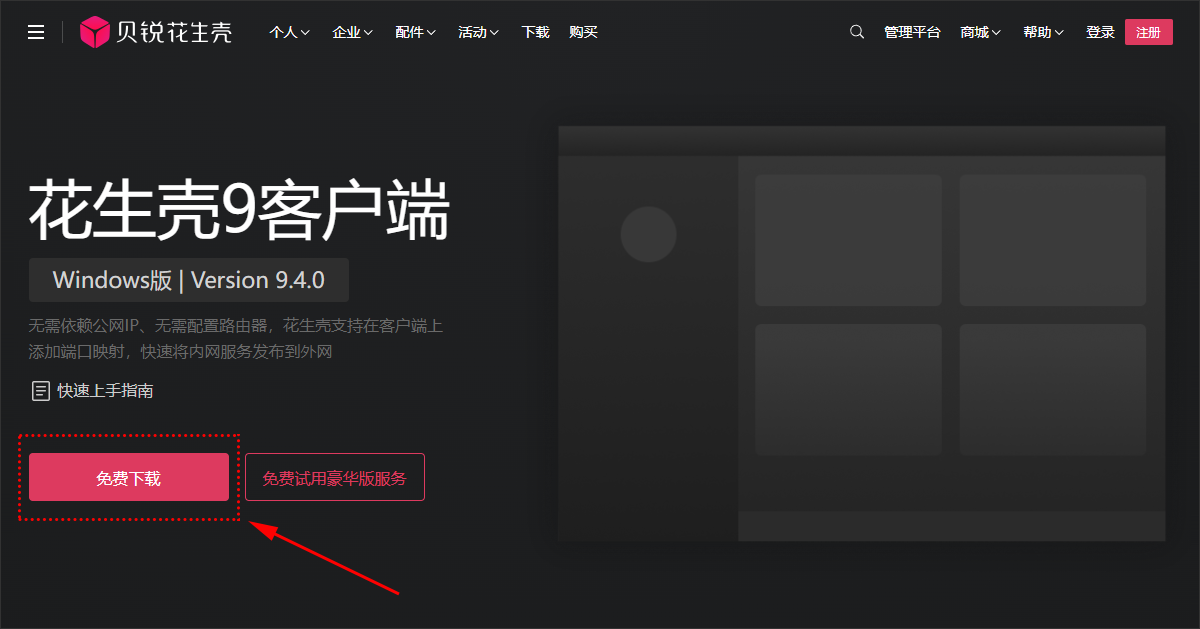The height and width of the screenshot is (629, 1200).
Task: Open the hamburger menu icon
Action: click(x=36, y=32)
